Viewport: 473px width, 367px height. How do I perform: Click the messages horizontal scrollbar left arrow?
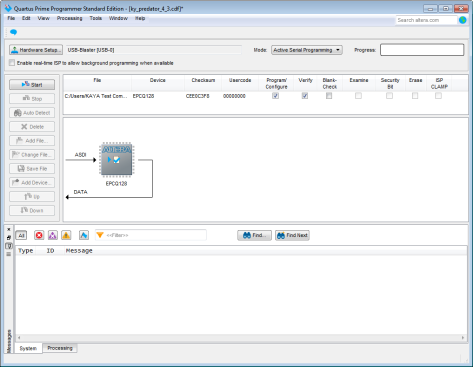[x=19, y=338]
